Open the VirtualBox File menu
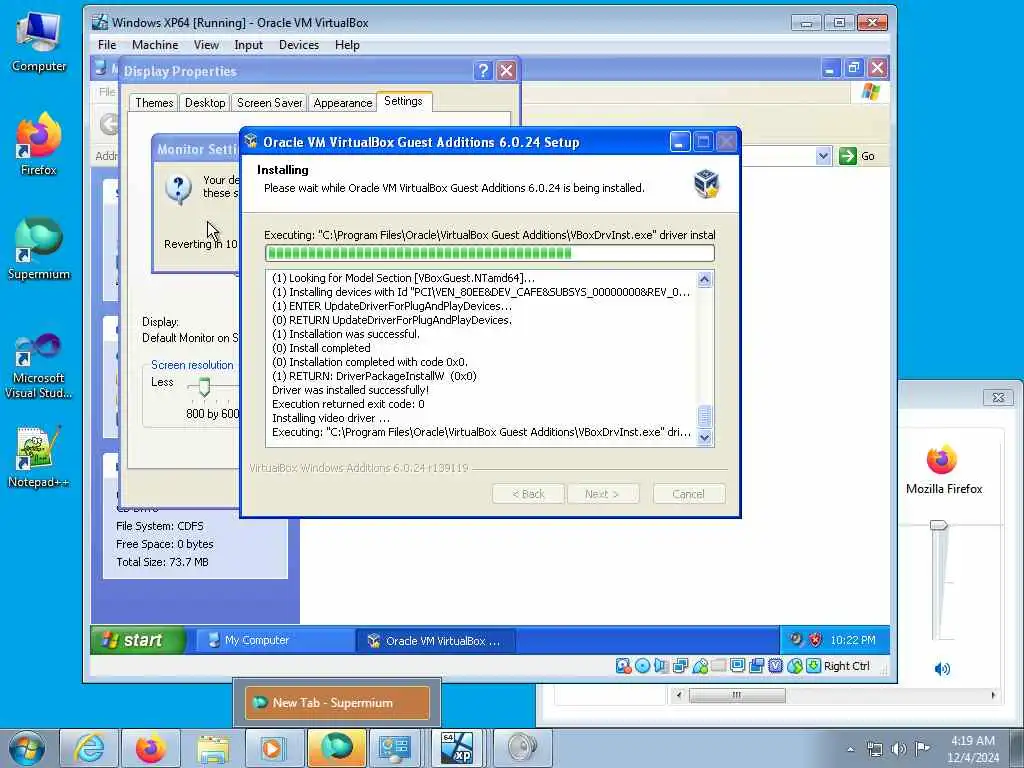The height and width of the screenshot is (768, 1024). click(x=107, y=45)
